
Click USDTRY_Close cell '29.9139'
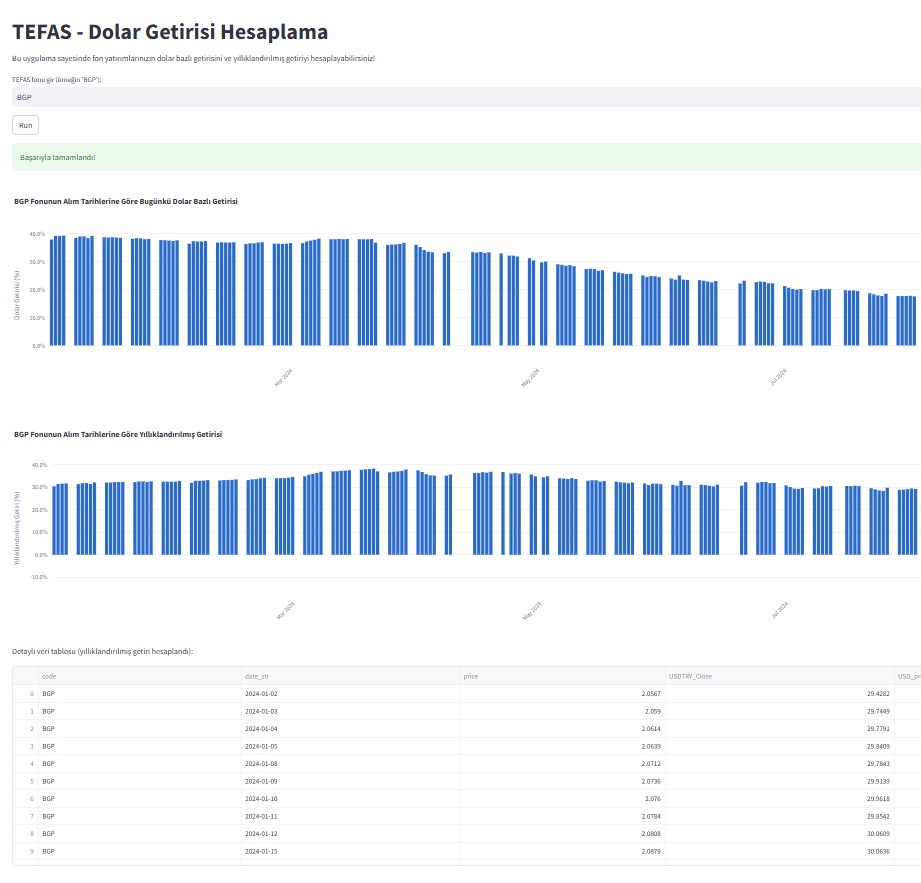779,781
